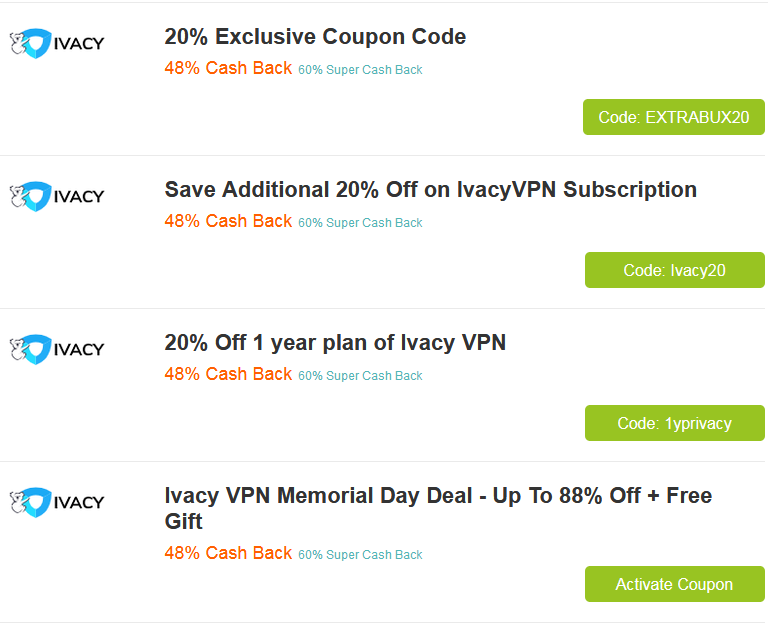The height and width of the screenshot is (625, 768).
Task: Open 20% Off 1 year plan title
Action: [335, 343]
